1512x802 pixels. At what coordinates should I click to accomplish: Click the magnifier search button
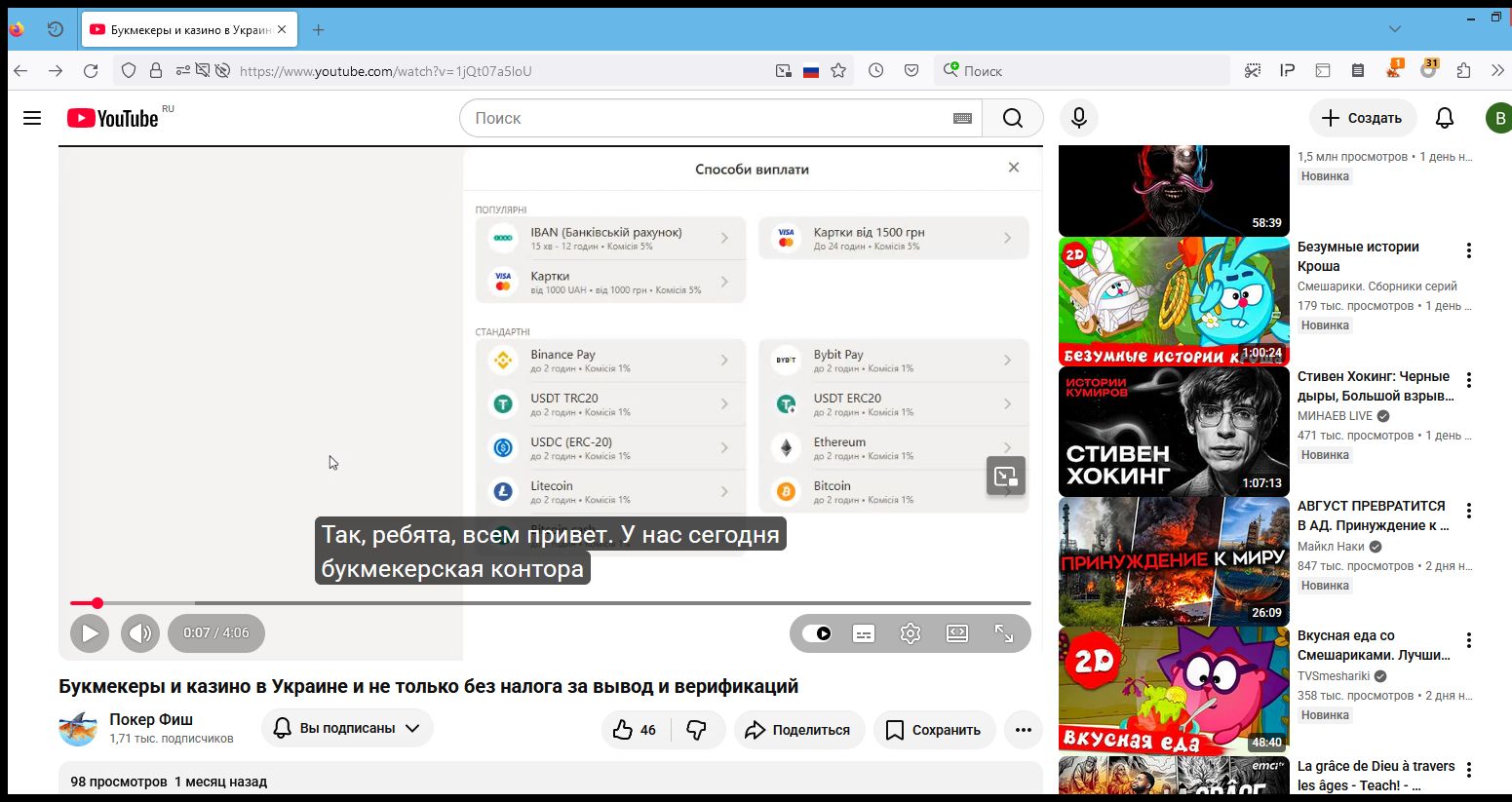point(1013,118)
